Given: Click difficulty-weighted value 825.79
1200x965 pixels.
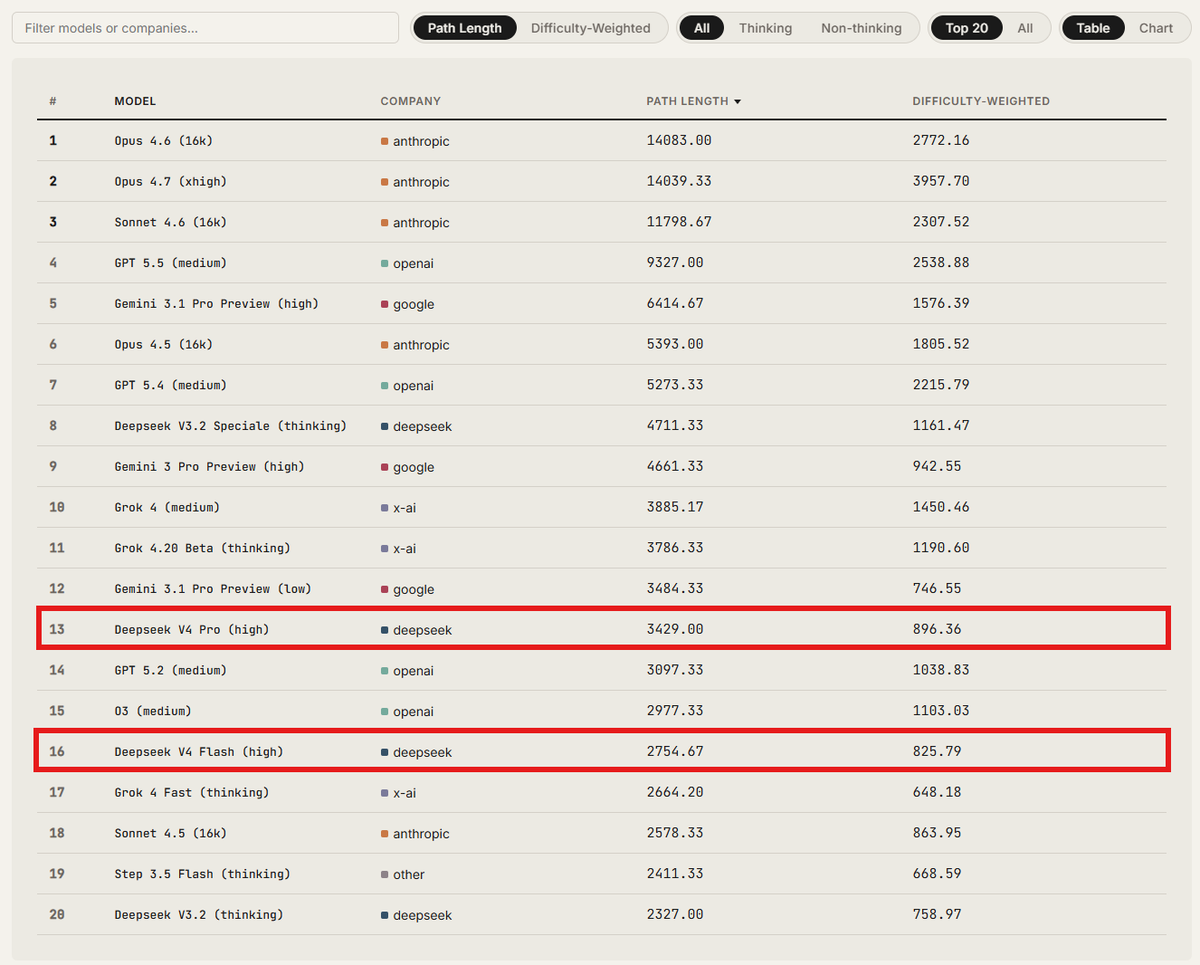Looking at the screenshot, I should 937,752.
